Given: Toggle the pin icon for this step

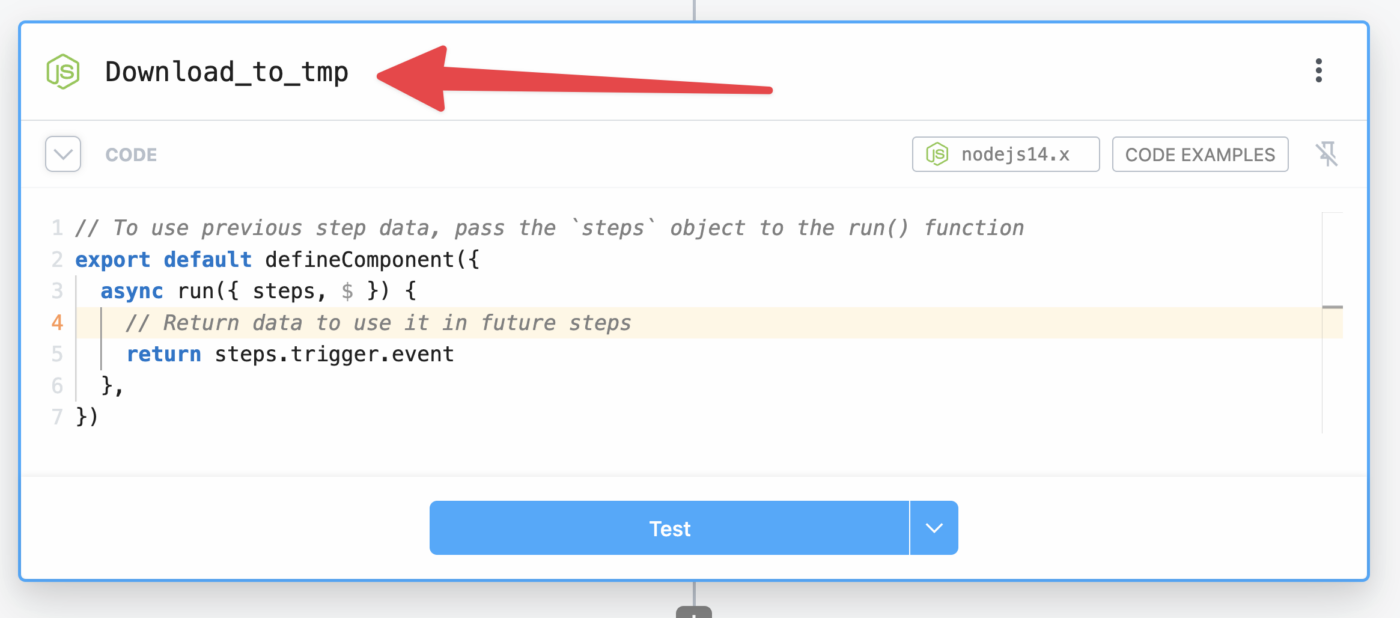Looking at the screenshot, I should 1327,155.
